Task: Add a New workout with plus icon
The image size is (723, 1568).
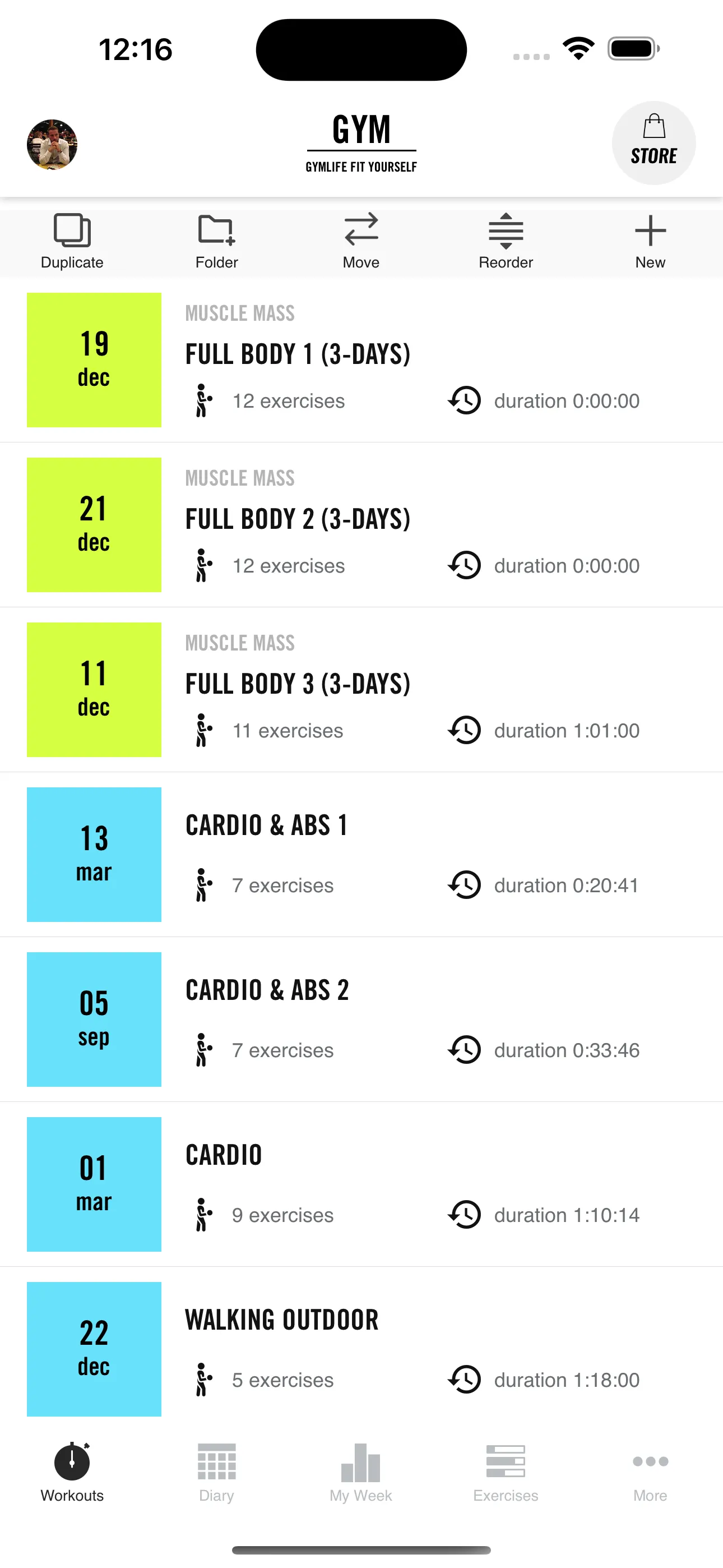Action: (650, 231)
